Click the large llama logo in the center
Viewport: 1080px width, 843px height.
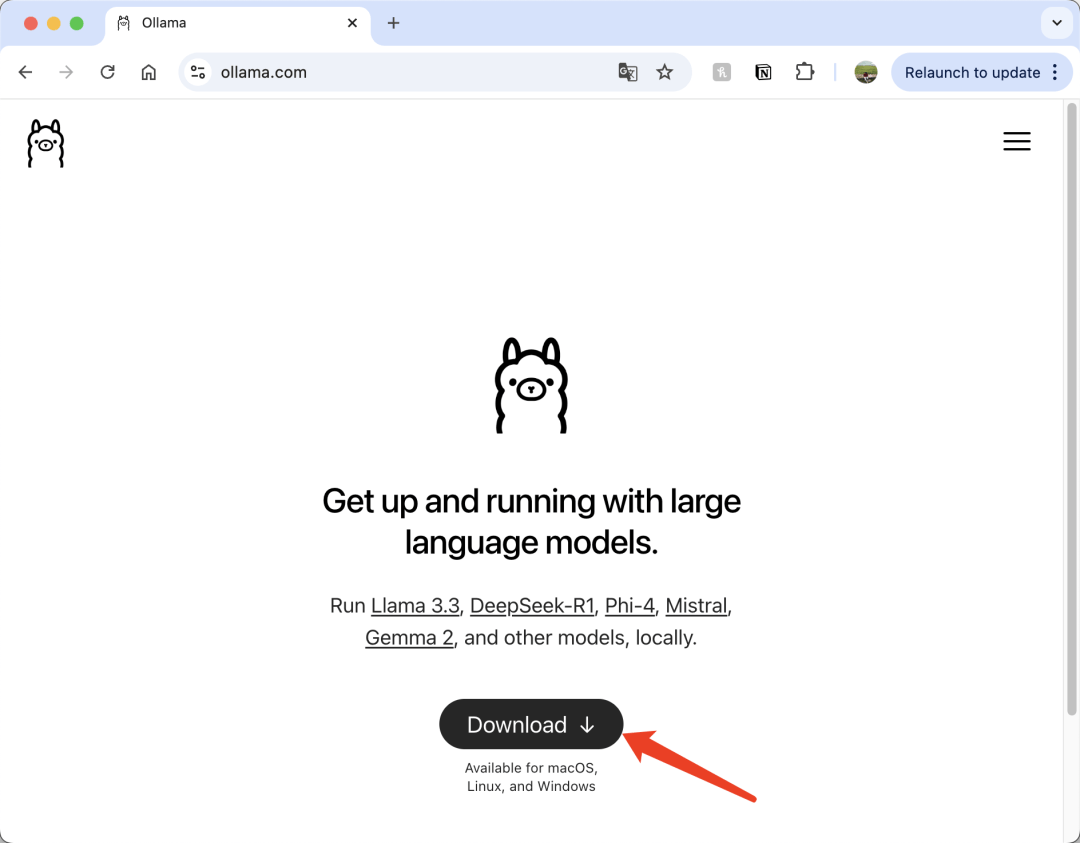tap(531, 385)
